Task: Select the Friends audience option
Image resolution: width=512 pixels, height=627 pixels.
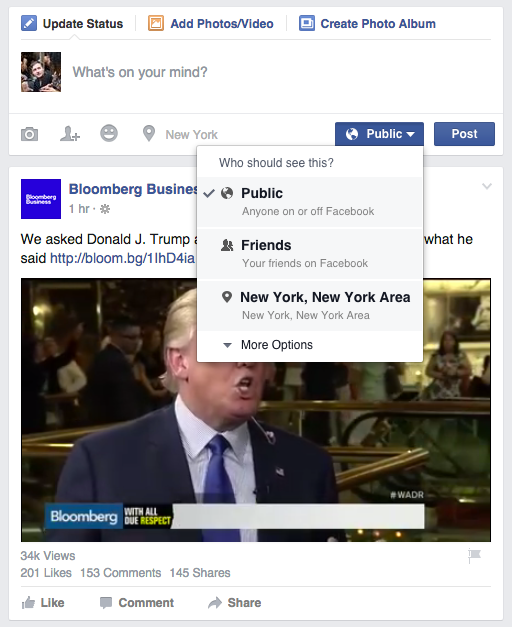Action: pyautogui.click(x=310, y=254)
